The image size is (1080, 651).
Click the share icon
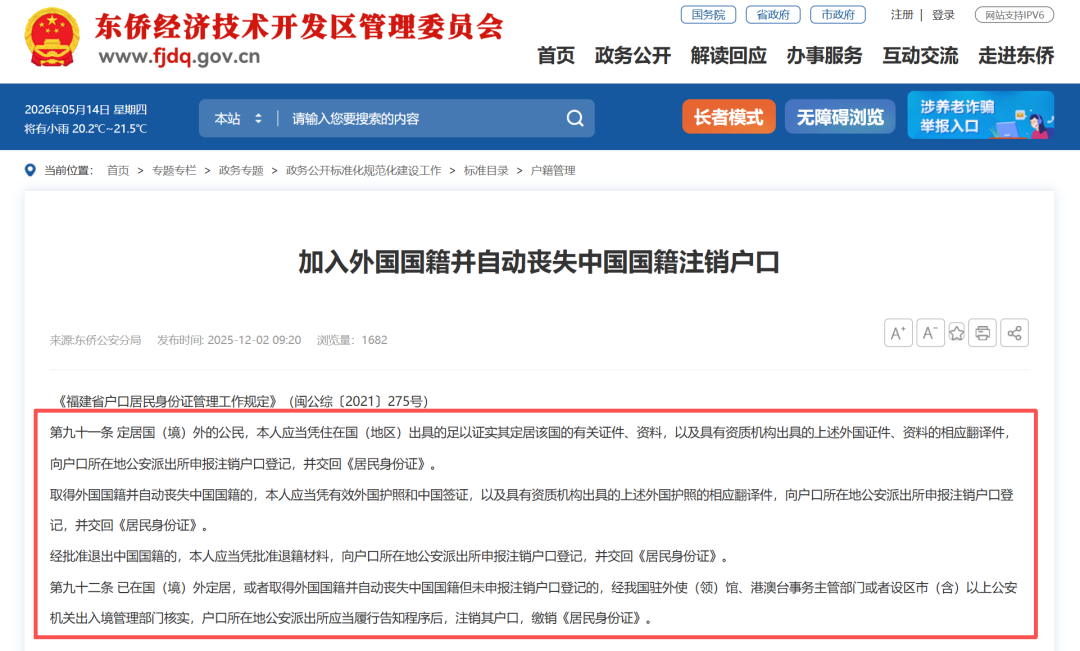tap(1015, 333)
